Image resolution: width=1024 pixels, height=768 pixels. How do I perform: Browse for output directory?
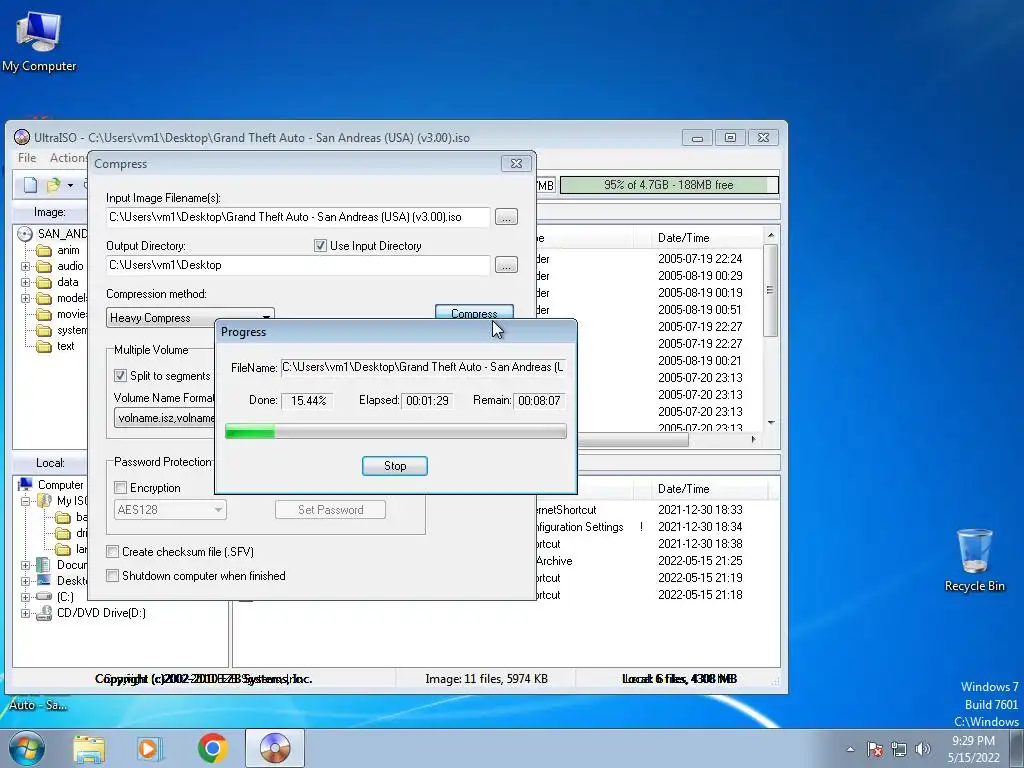coord(506,265)
